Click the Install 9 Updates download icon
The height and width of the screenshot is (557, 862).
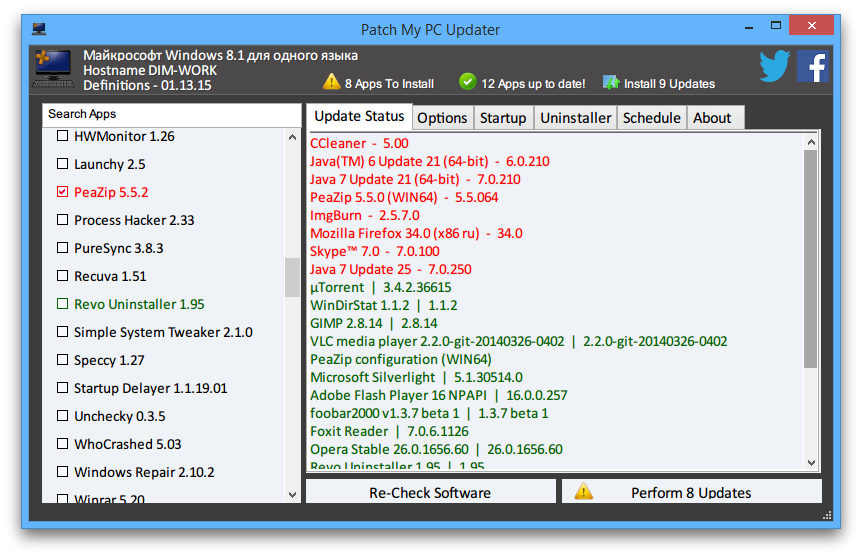click(x=611, y=83)
